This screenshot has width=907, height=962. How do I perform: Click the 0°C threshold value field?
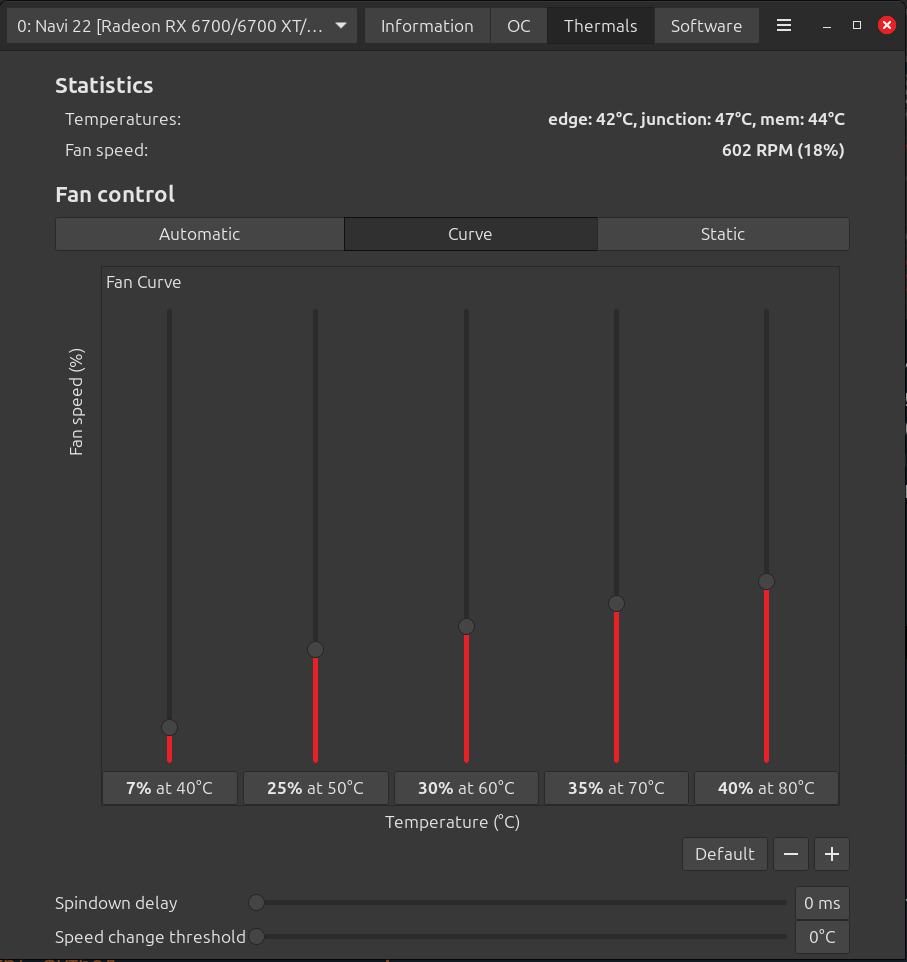click(x=822, y=937)
